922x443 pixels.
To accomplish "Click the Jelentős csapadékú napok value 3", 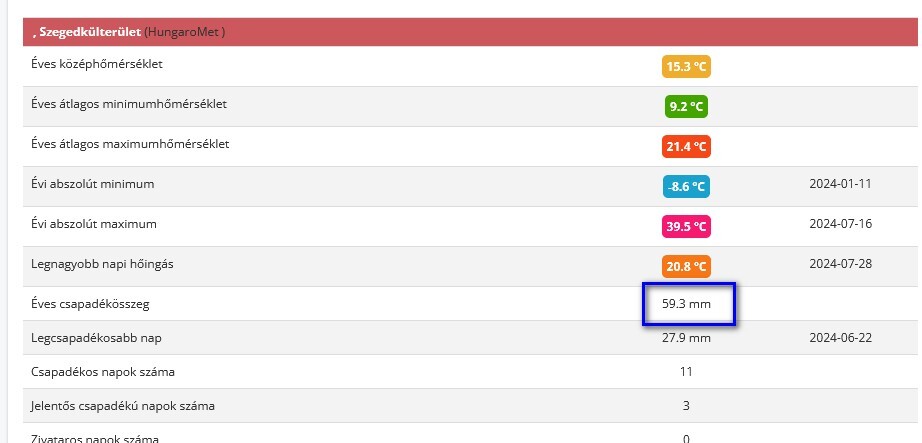I will pos(686,406).
